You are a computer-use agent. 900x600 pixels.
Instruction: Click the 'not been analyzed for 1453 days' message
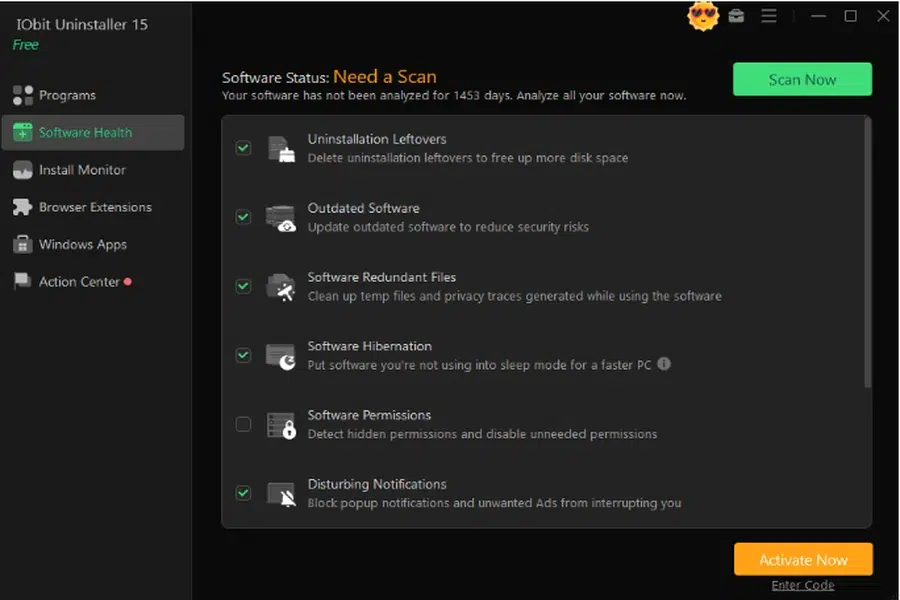coord(453,95)
